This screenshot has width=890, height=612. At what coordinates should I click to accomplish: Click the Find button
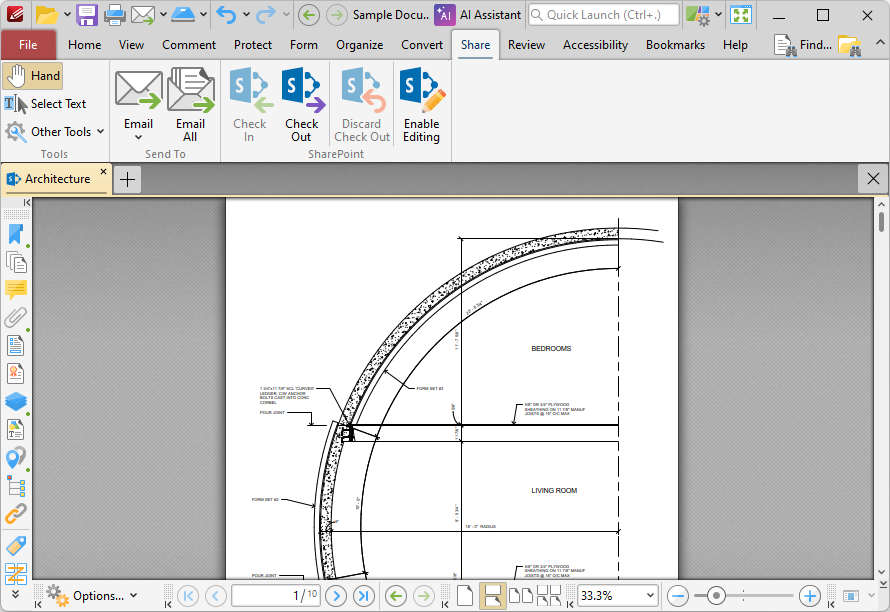803,45
